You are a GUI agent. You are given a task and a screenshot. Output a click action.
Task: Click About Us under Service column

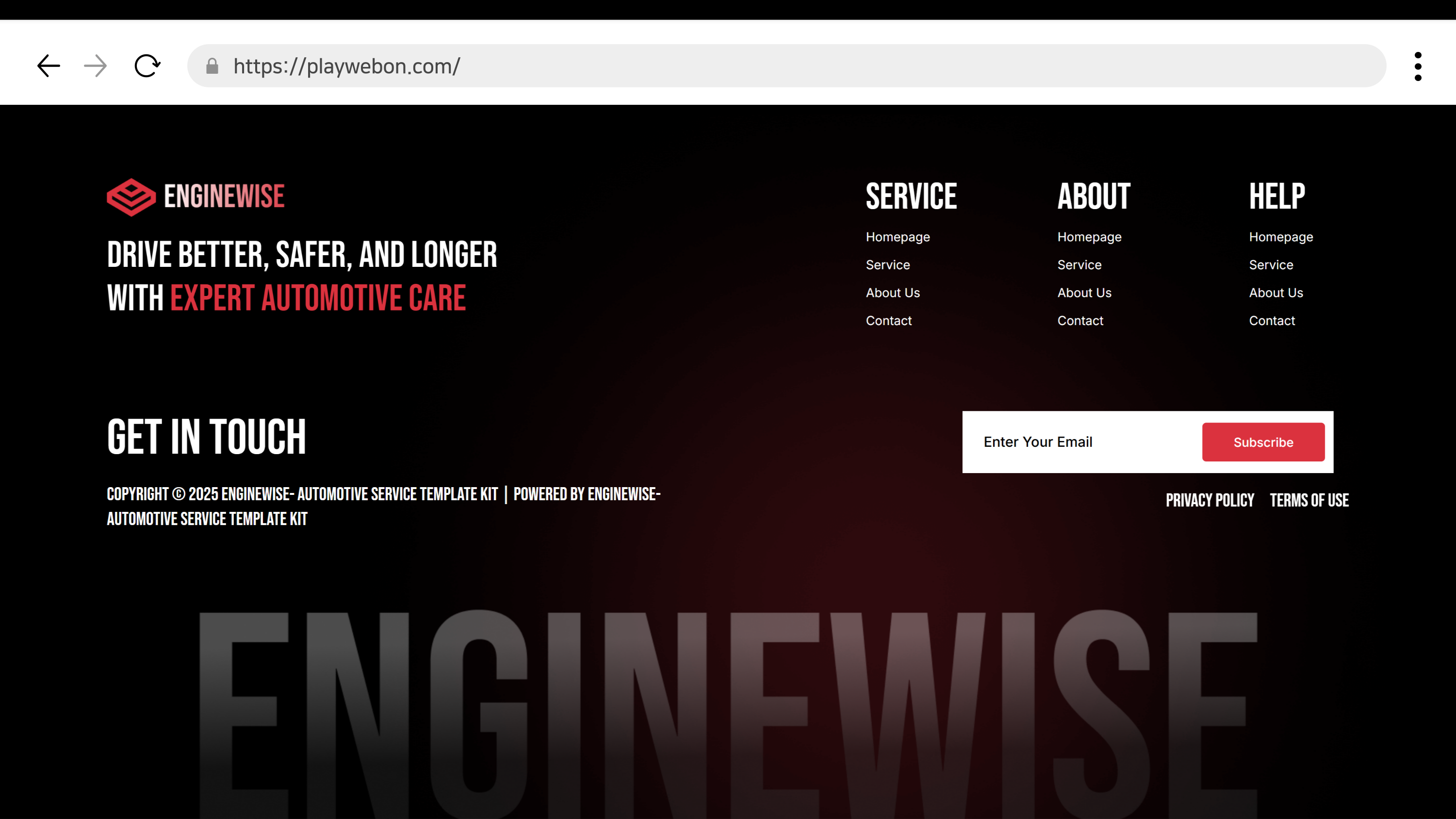point(893,293)
